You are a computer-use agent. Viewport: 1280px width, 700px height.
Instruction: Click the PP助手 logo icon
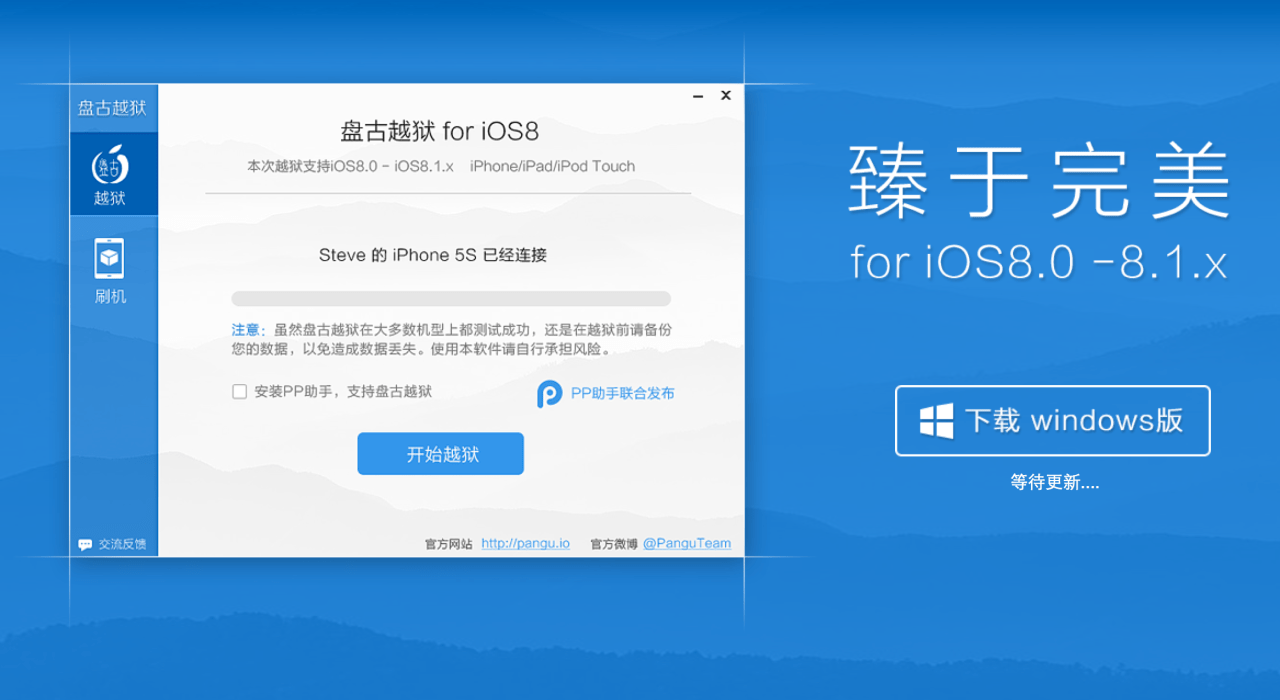549,394
